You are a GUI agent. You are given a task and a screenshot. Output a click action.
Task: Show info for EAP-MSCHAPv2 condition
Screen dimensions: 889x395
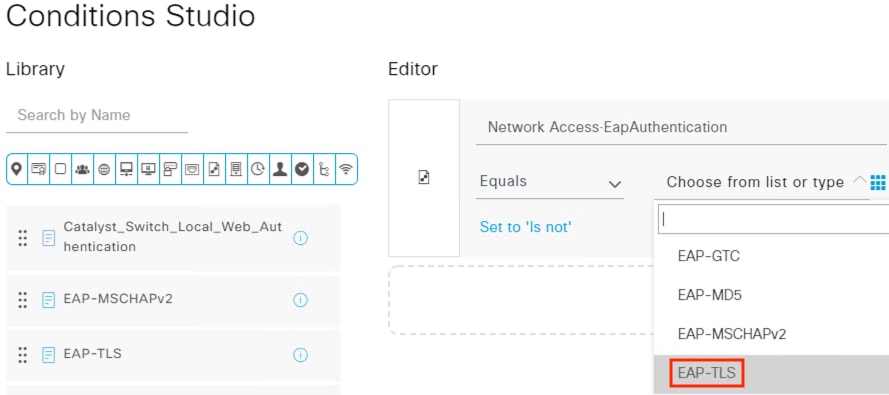[x=300, y=300]
